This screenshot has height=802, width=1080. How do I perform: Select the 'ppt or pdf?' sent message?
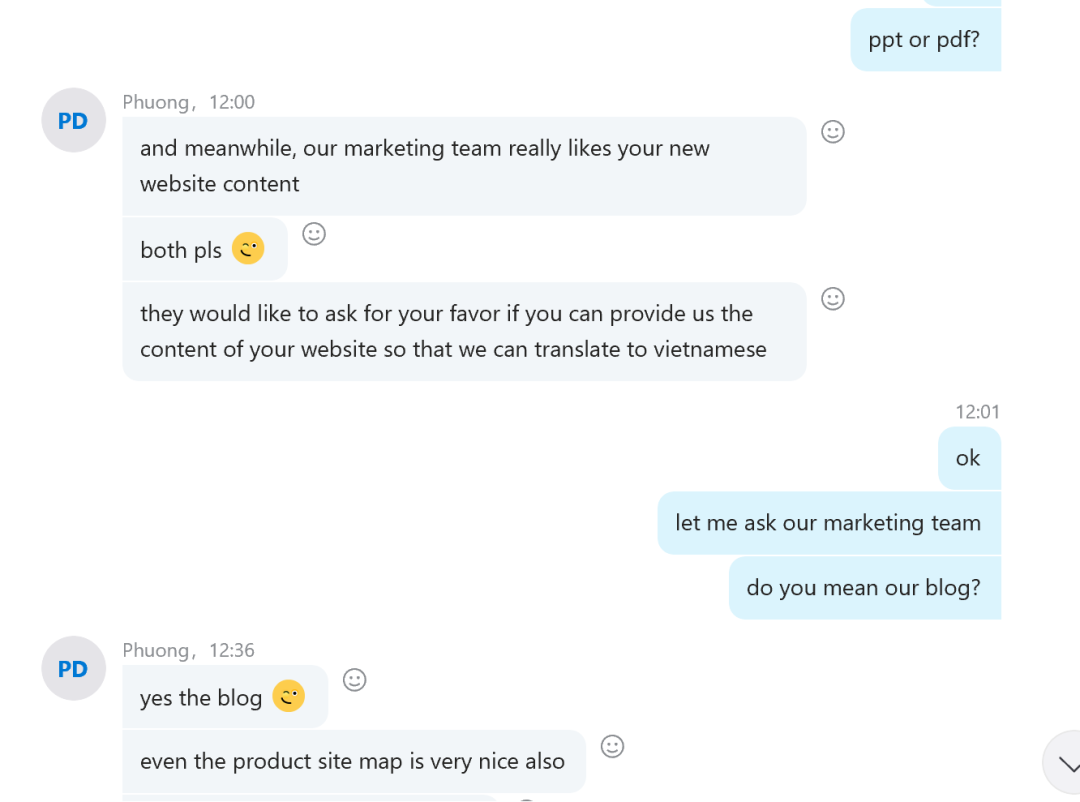coord(926,40)
